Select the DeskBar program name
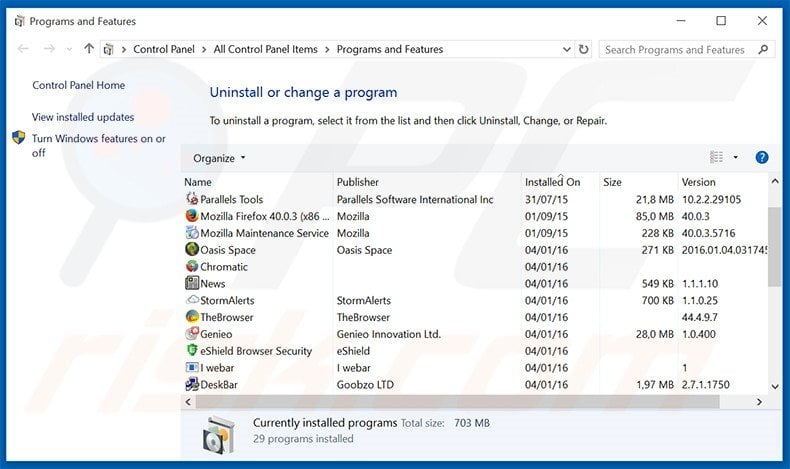The image size is (790, 469). click(x=219, y=385)
